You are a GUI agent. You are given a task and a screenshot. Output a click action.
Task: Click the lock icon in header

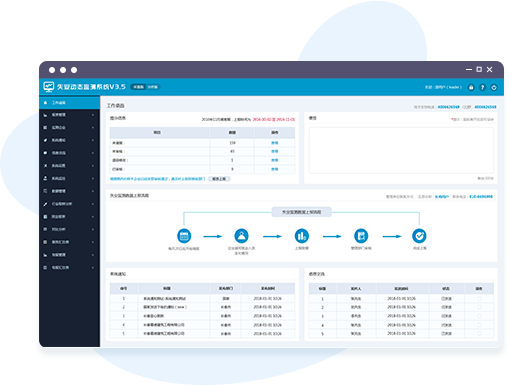click(471, 87)
